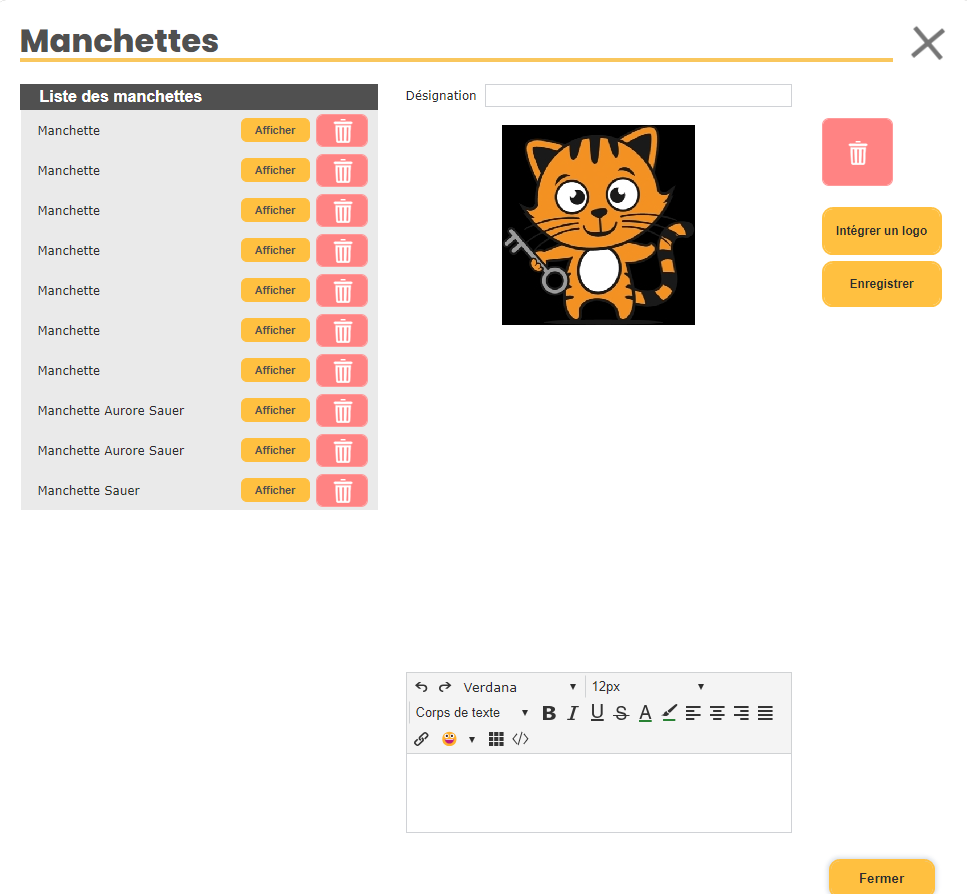This screenshot has width=967, height=894.
Task: Toggle underline formatting
Action: click(597, 713)
